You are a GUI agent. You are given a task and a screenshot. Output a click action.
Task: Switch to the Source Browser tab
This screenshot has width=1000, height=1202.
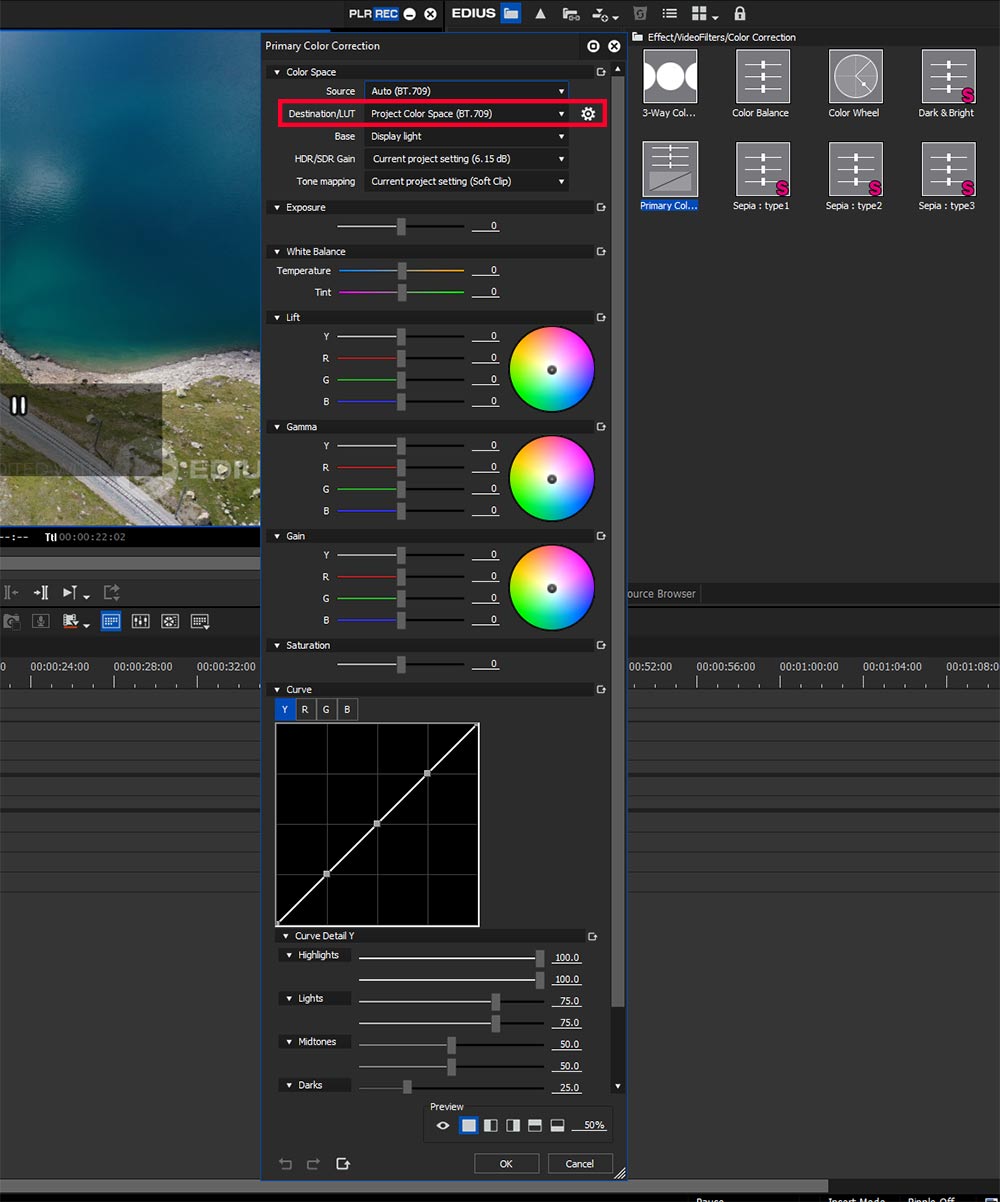[660, 594]
